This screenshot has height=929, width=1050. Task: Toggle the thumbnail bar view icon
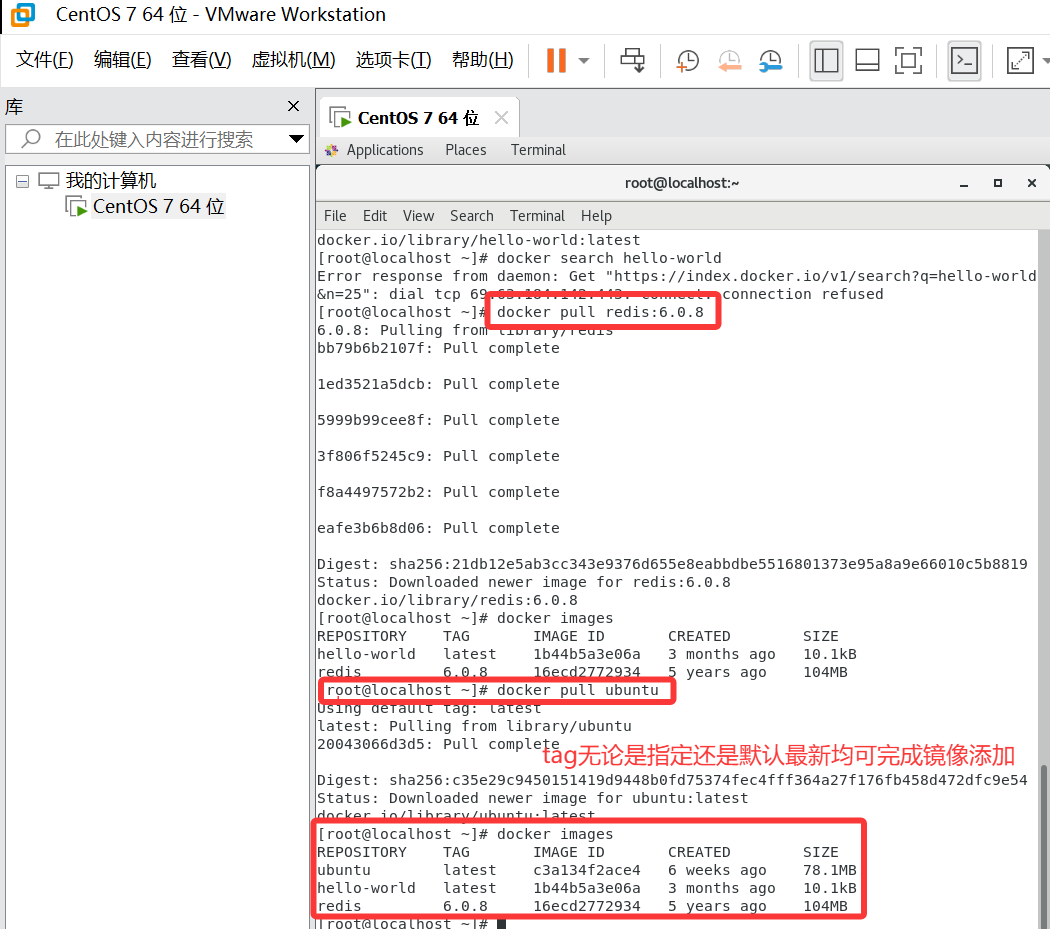pyautogui.click(x=867, y=60)
